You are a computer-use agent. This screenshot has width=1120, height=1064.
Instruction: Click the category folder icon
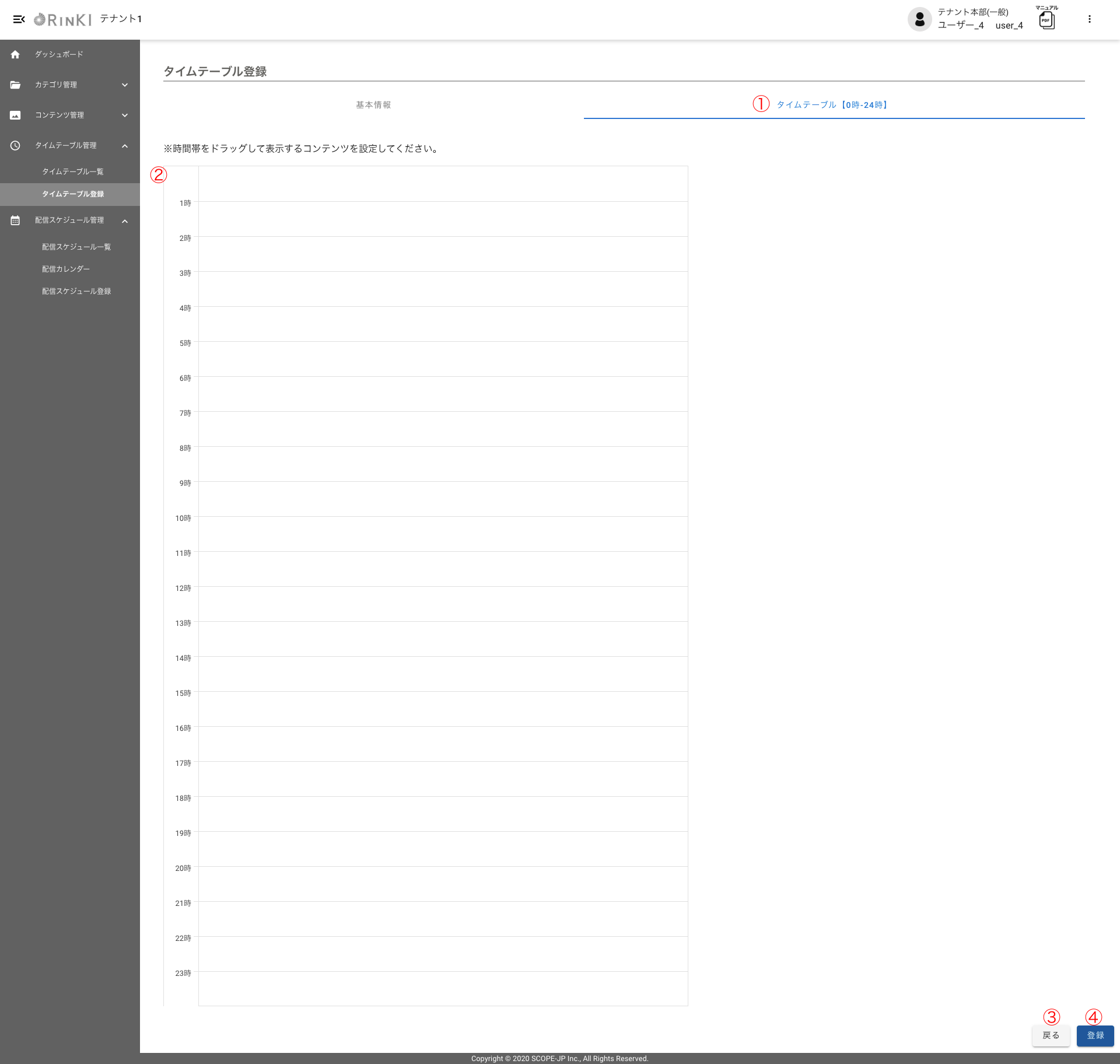[15, 85]
